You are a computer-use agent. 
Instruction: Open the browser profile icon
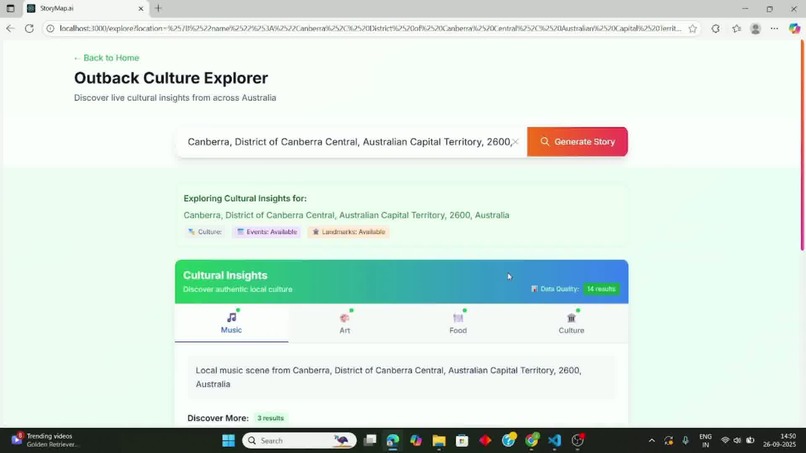point(755,29)
